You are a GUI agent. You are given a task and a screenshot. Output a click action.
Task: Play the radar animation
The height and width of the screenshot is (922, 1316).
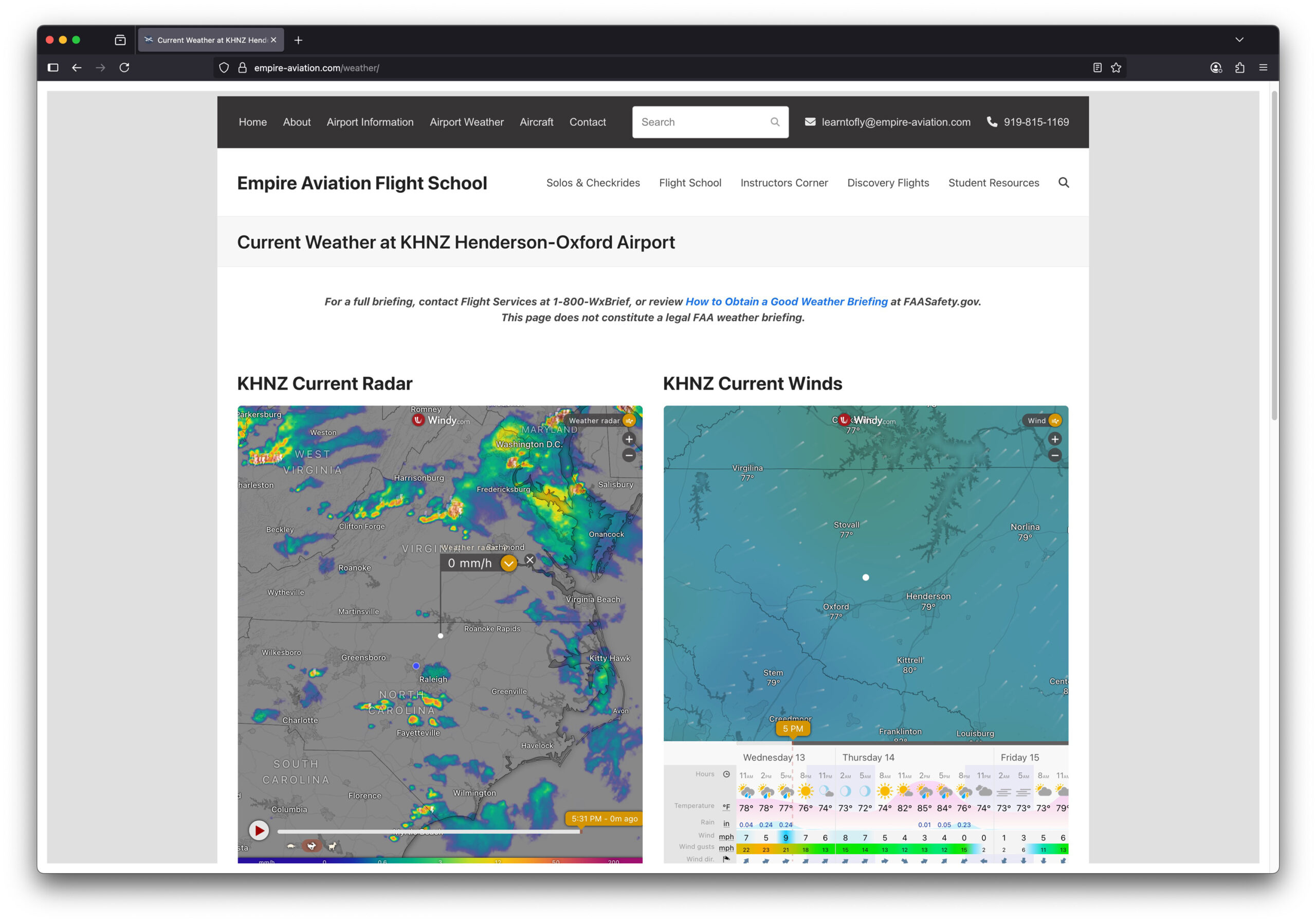tap(259, 829)
